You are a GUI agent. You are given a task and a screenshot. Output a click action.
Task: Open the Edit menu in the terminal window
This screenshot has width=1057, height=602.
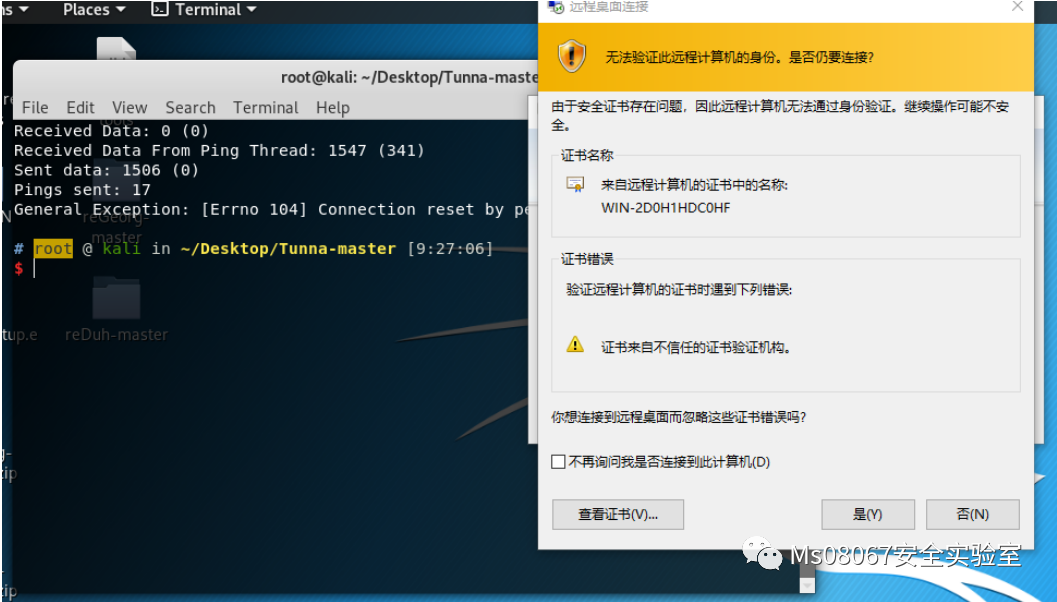coord(80,107)
